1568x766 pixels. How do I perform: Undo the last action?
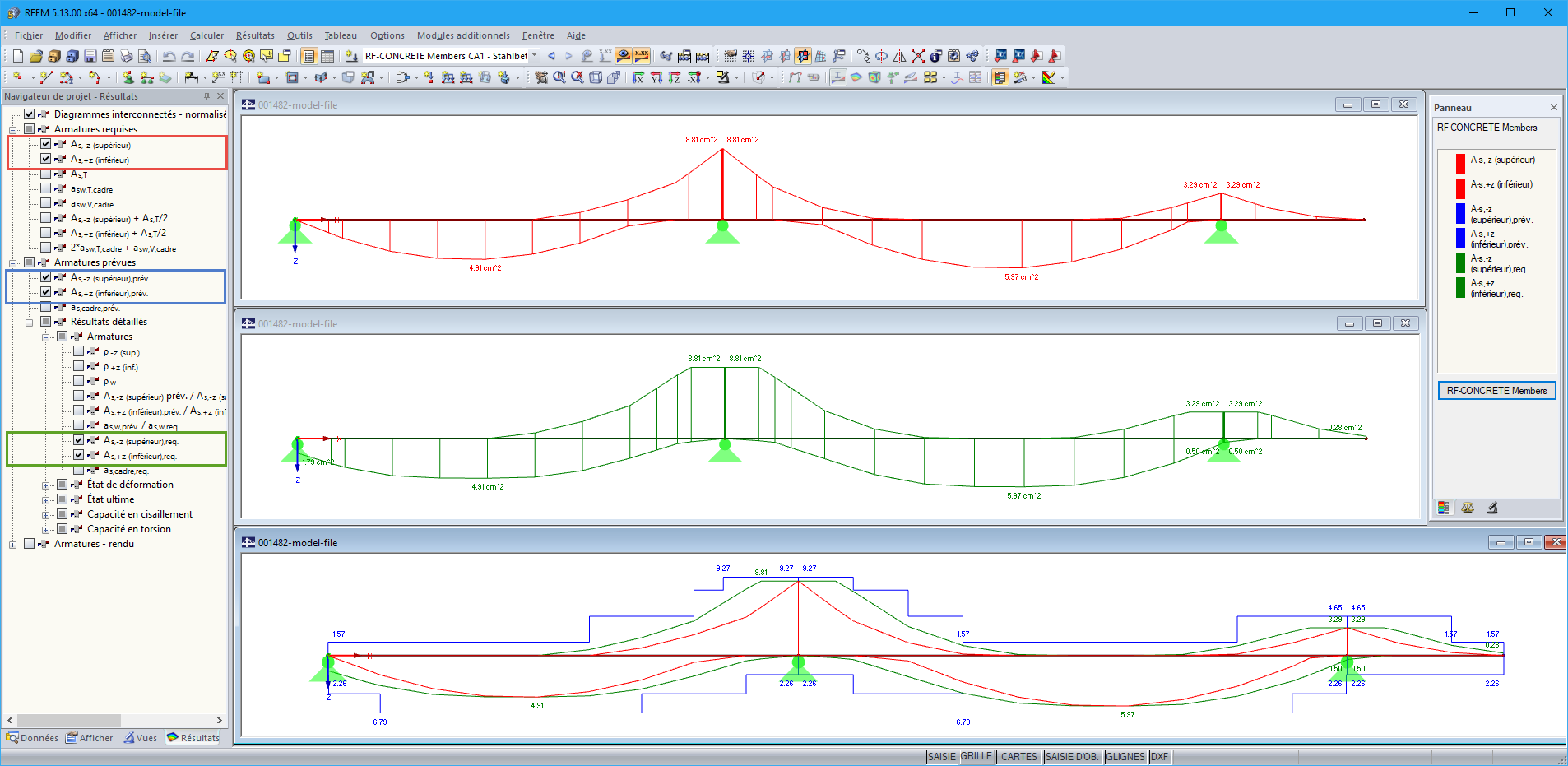tap(169, 56)
